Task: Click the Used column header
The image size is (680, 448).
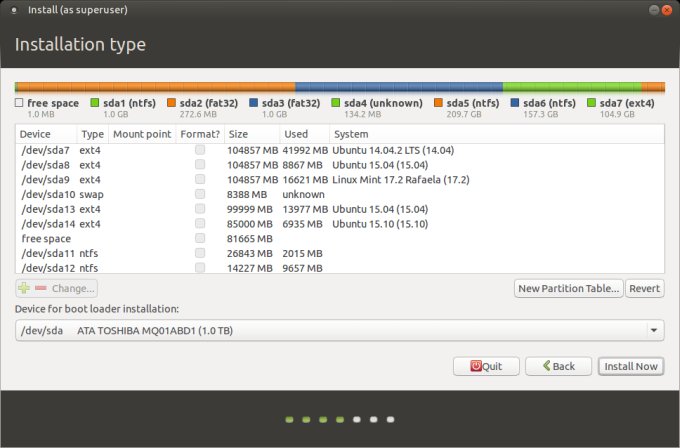Action: point(304,134)
